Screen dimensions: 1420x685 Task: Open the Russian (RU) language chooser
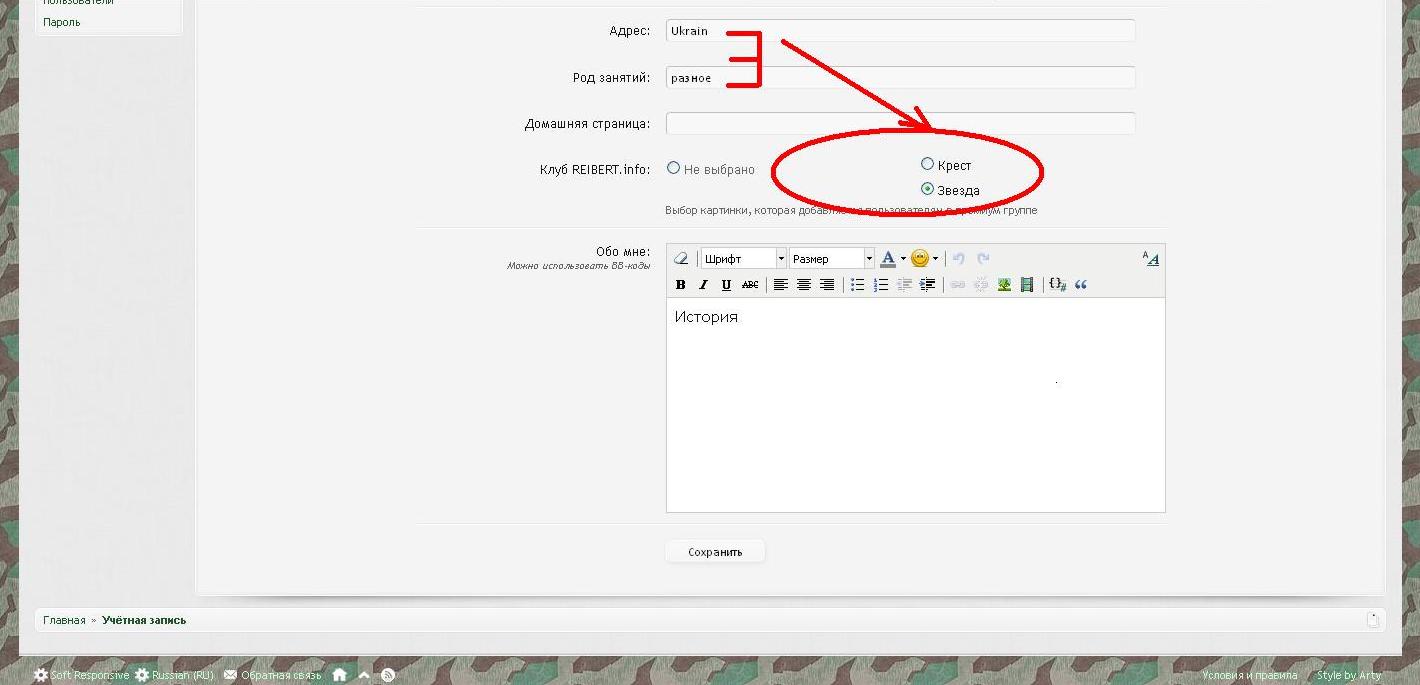[175, 675]
